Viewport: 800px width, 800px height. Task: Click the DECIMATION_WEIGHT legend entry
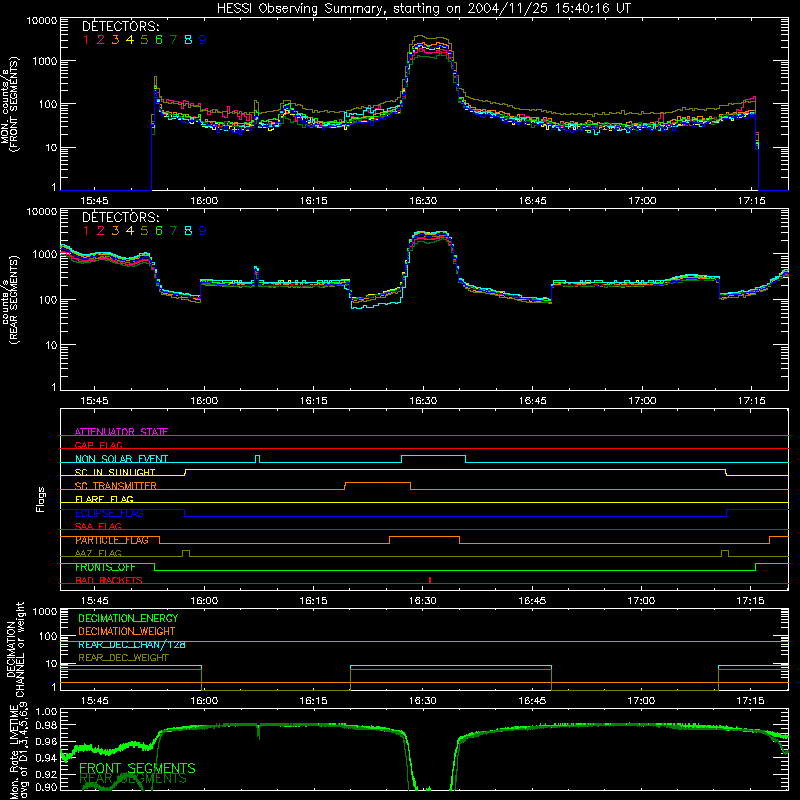pos(127,631)
